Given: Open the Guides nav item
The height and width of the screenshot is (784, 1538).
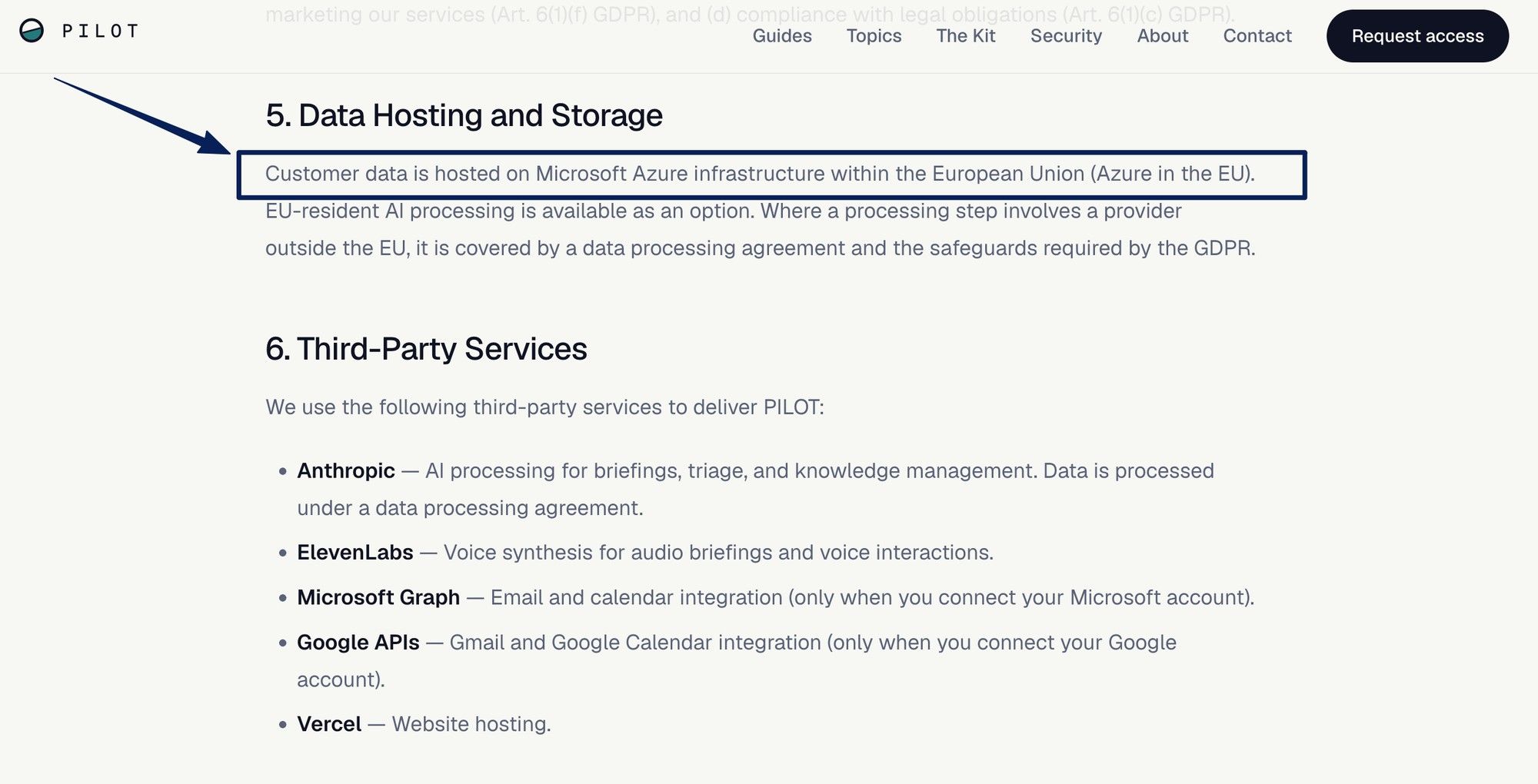Looking at the screenshot, I should [x=782, y=36].
